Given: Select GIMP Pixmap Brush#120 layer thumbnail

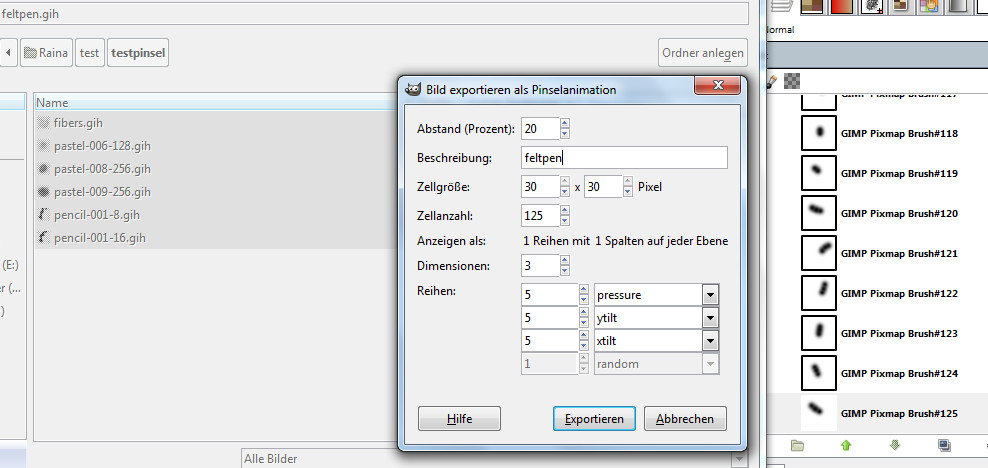Looking at the screenshot, I should tap(819, 213).
